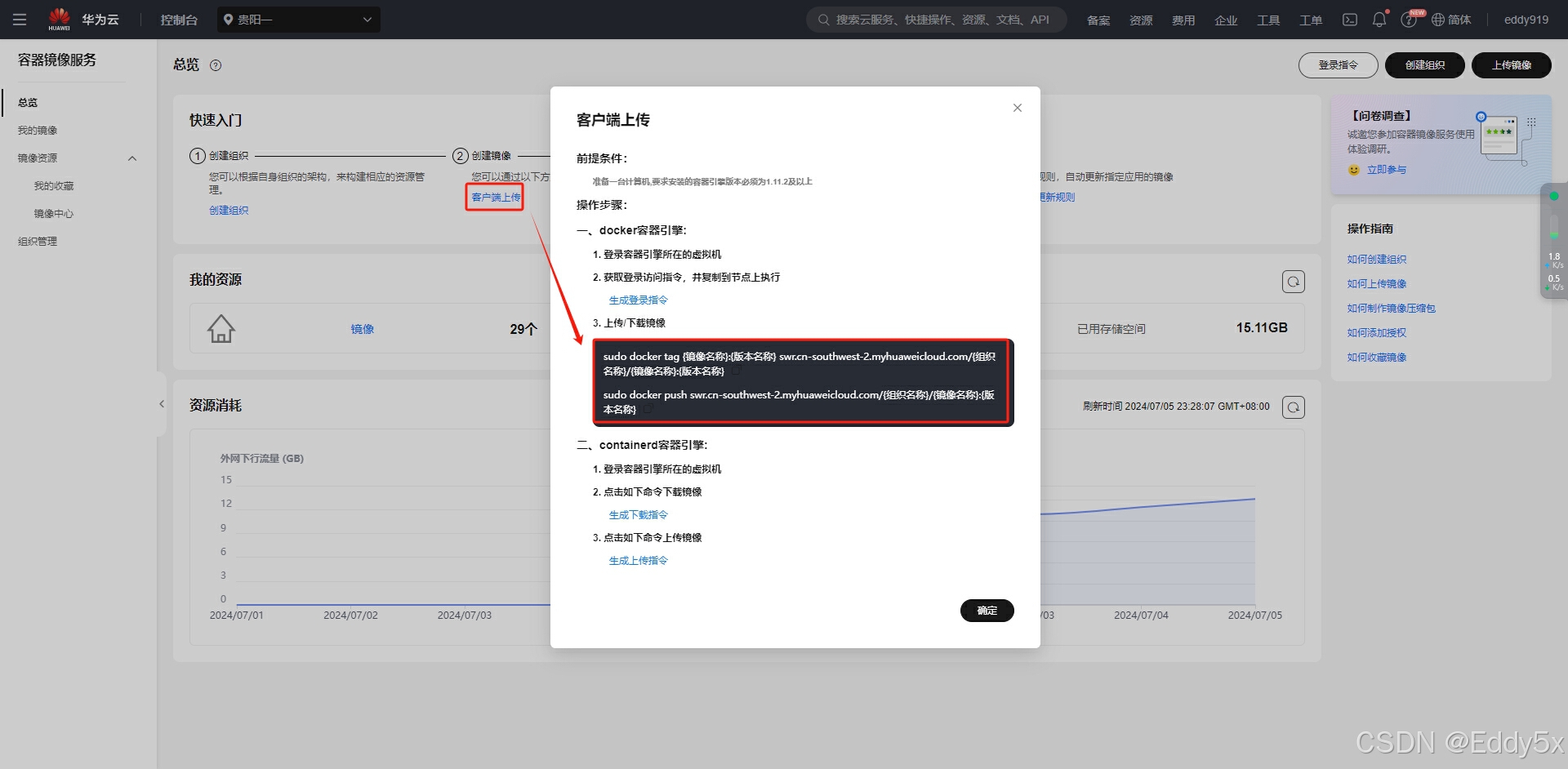Click the house icon in 我的资源
Image resolution: width=1568 pixels, height=769 pixels.
(x=220, y=328)
